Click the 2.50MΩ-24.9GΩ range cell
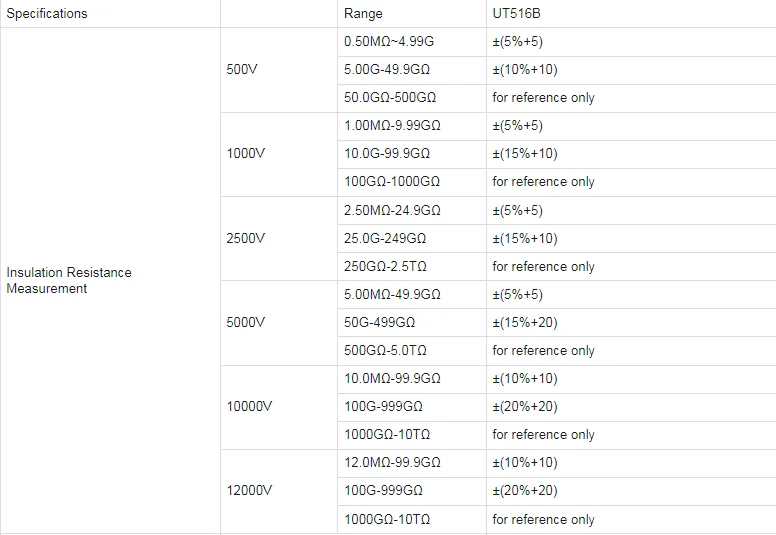This screenshot has width=776, height=535. 391,211
